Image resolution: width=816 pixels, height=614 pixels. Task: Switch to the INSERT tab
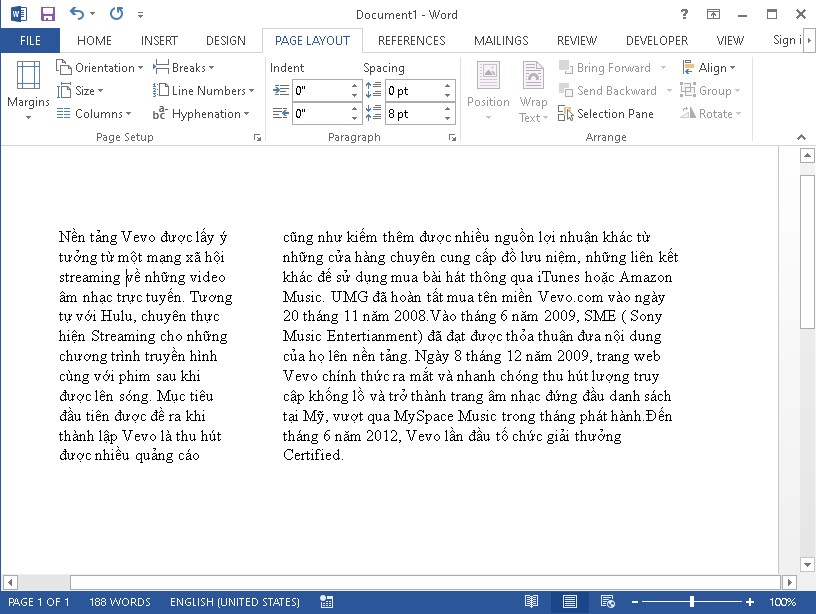[x=159, y=41]
